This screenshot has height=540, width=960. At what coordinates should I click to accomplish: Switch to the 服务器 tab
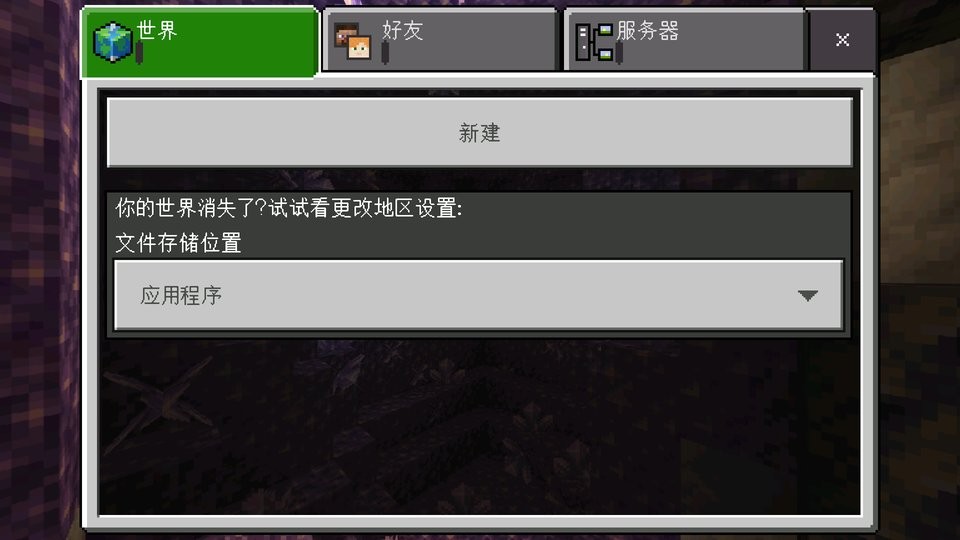pyautogui.click(x=684, y=40)
